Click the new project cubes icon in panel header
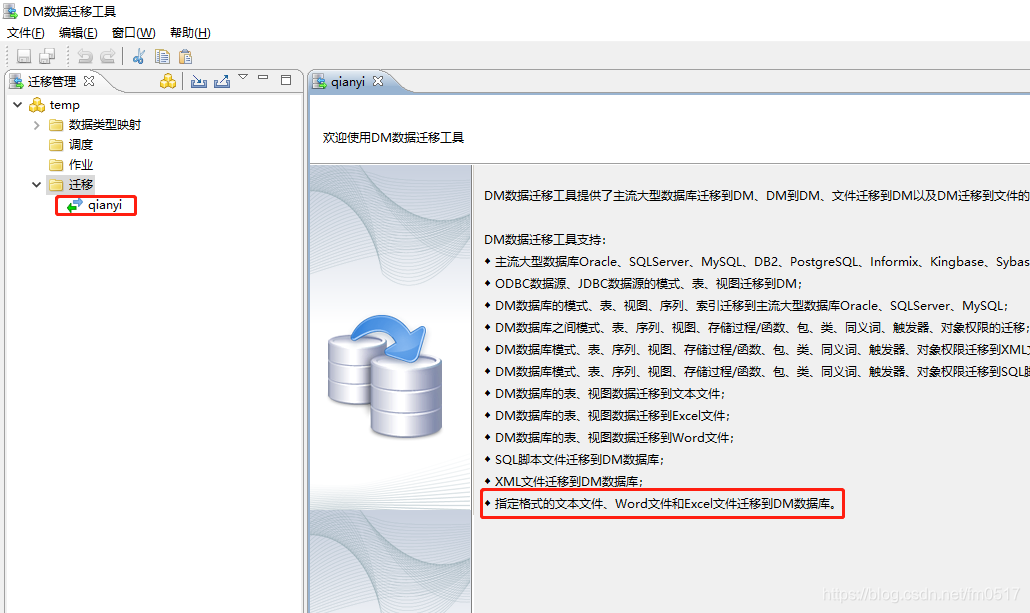 tap(168, 81)
